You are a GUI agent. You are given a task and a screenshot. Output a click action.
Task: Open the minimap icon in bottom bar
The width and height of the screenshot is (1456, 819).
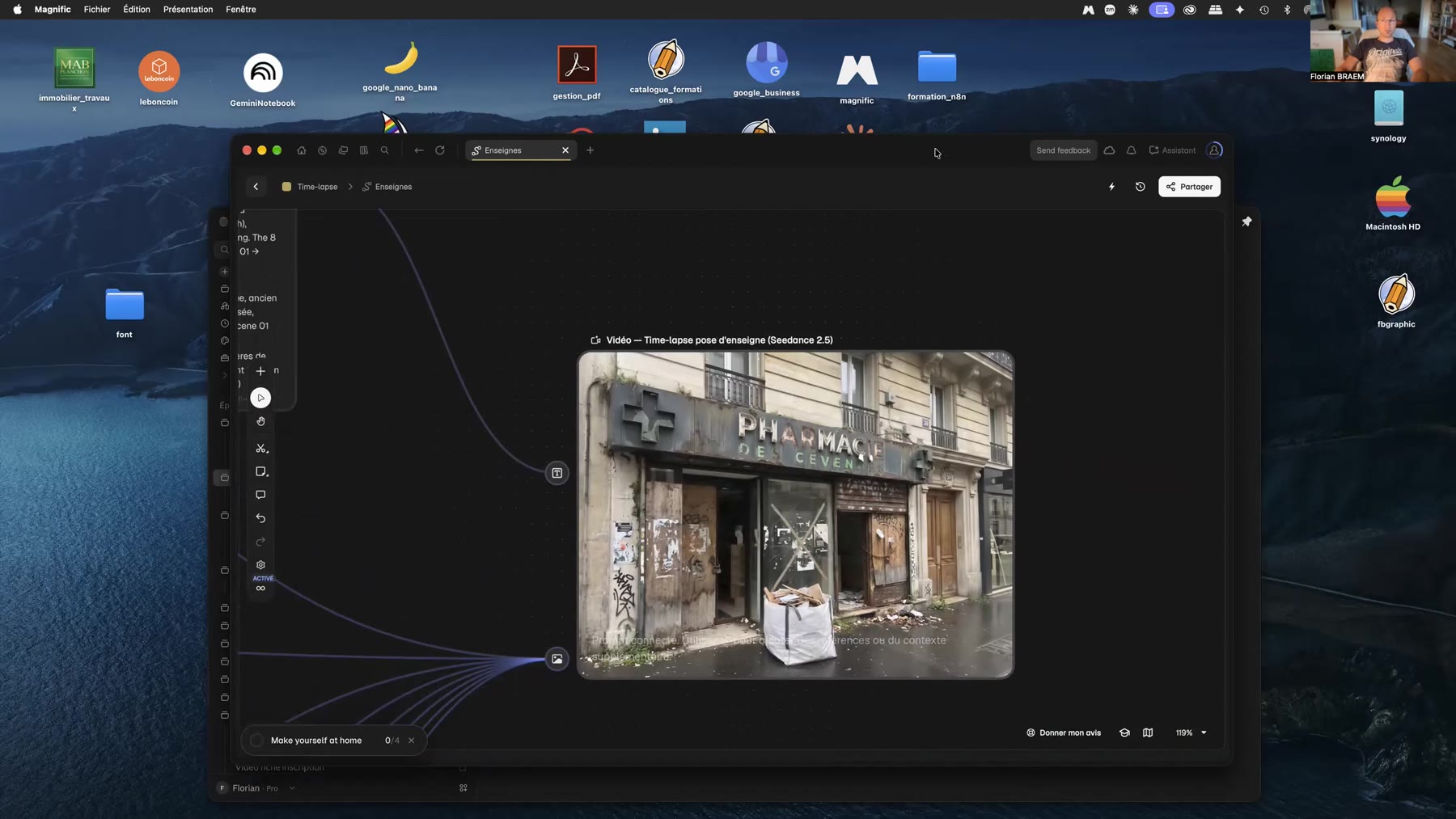1148,732
